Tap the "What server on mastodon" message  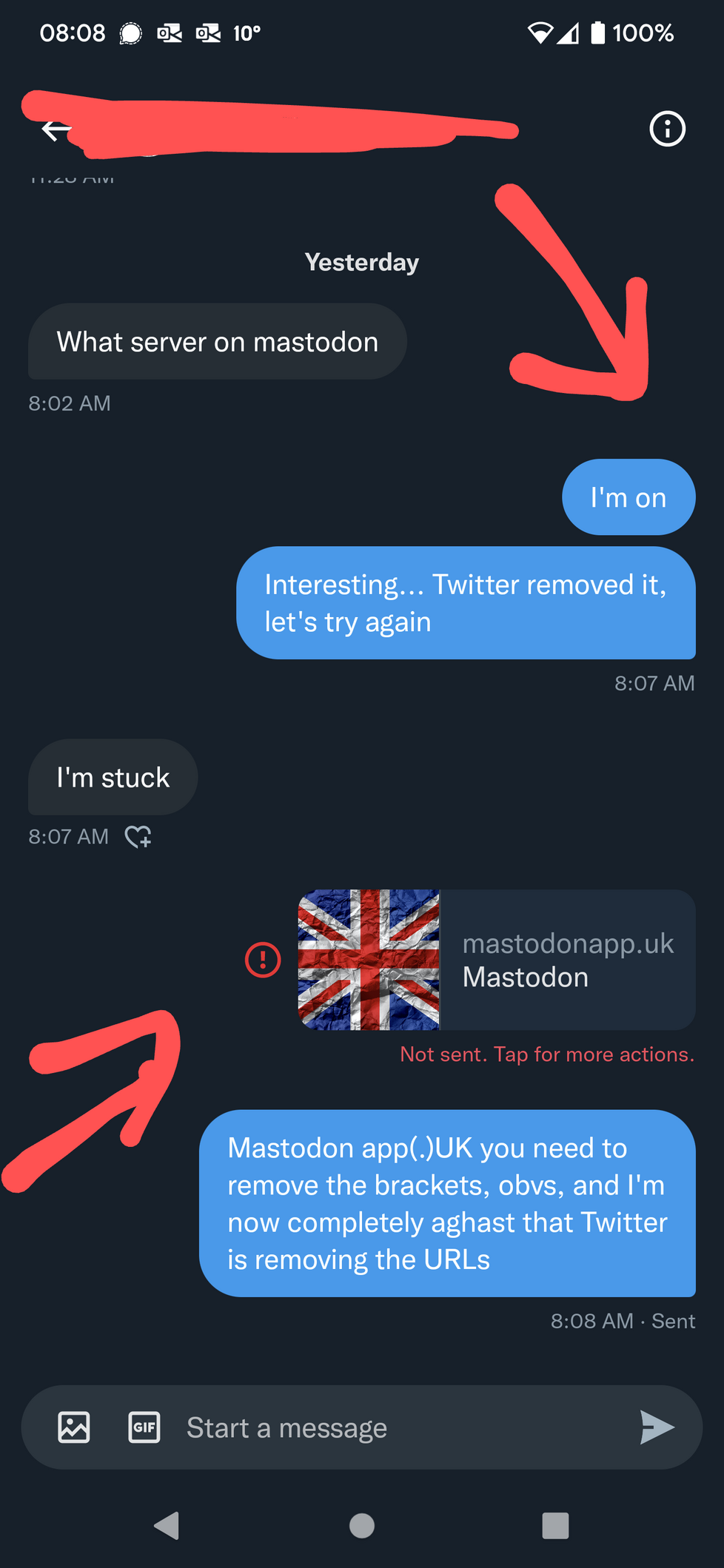[x=218, y=342]
